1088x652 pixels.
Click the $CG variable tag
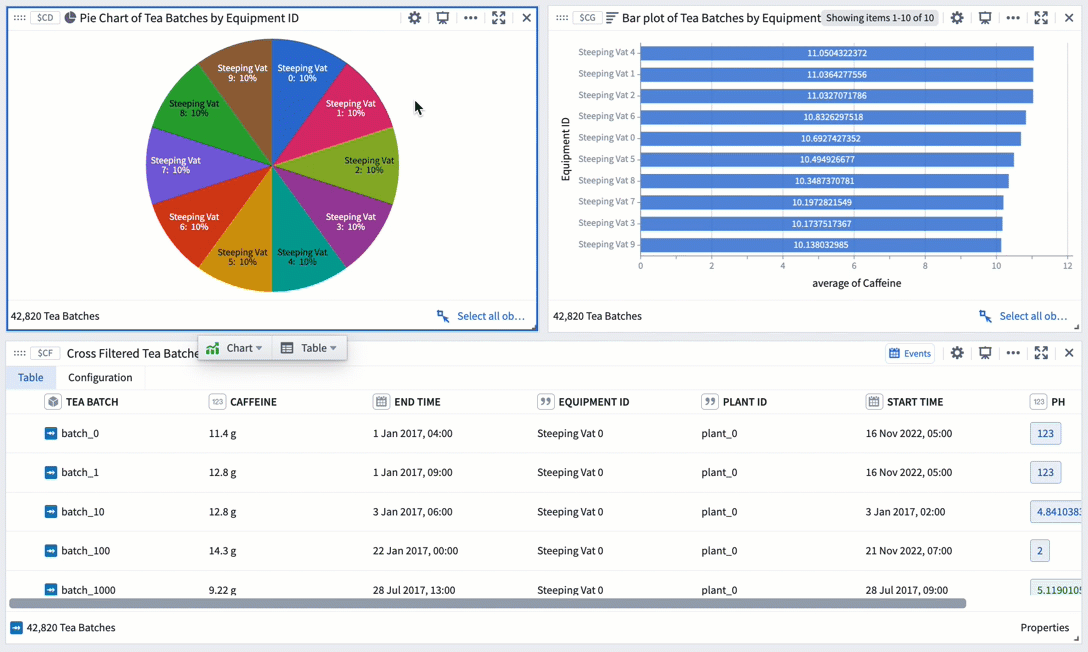588,18
